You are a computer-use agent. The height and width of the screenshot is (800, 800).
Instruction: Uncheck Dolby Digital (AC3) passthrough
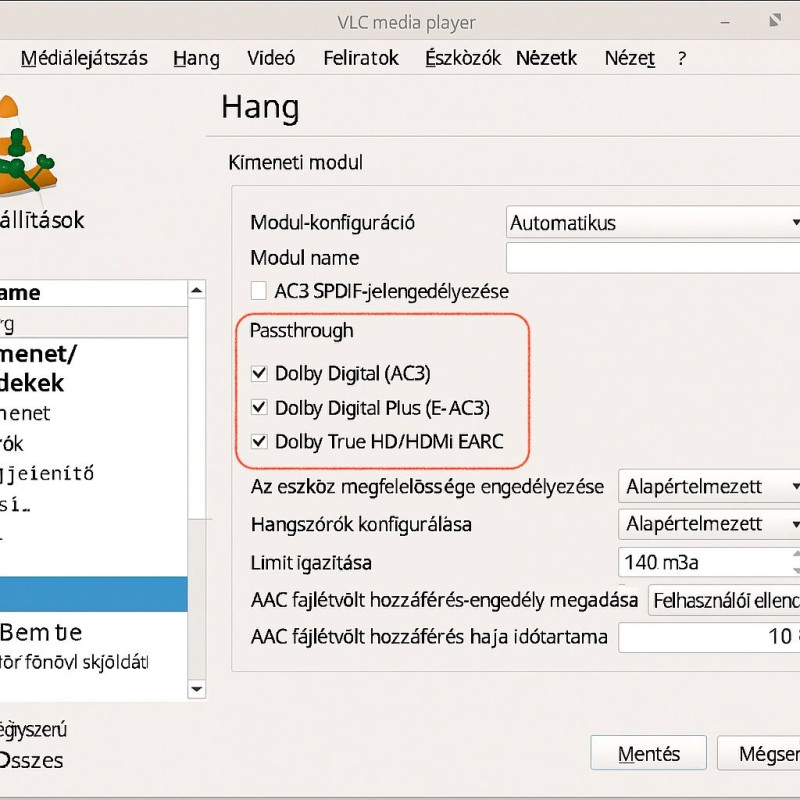(x=260, y=374)
